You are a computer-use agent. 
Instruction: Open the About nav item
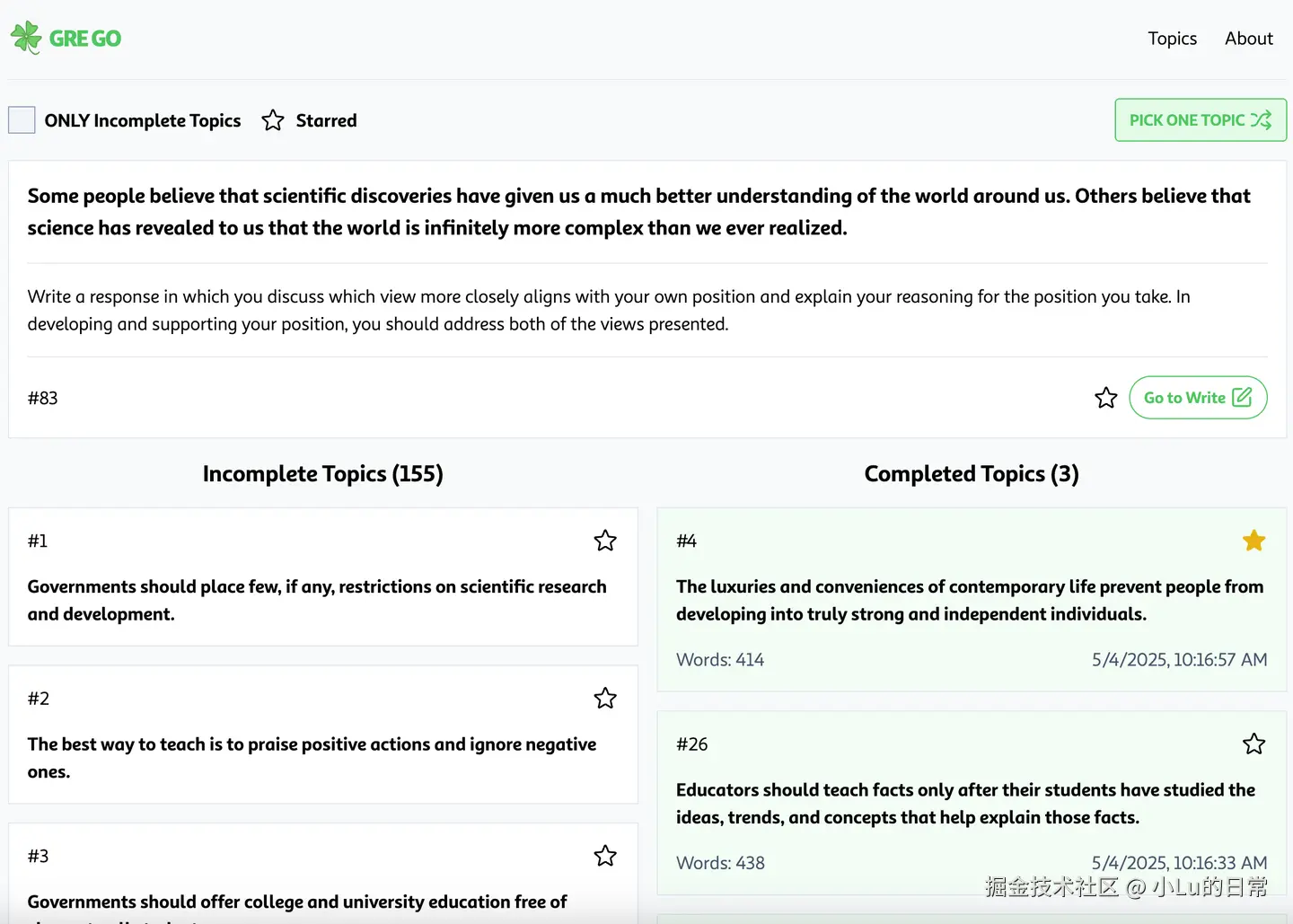click(1248, 39)
